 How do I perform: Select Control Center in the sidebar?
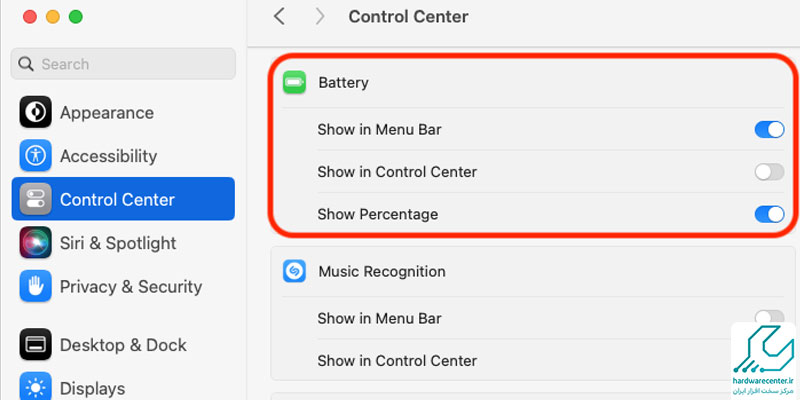pos(123,199)
